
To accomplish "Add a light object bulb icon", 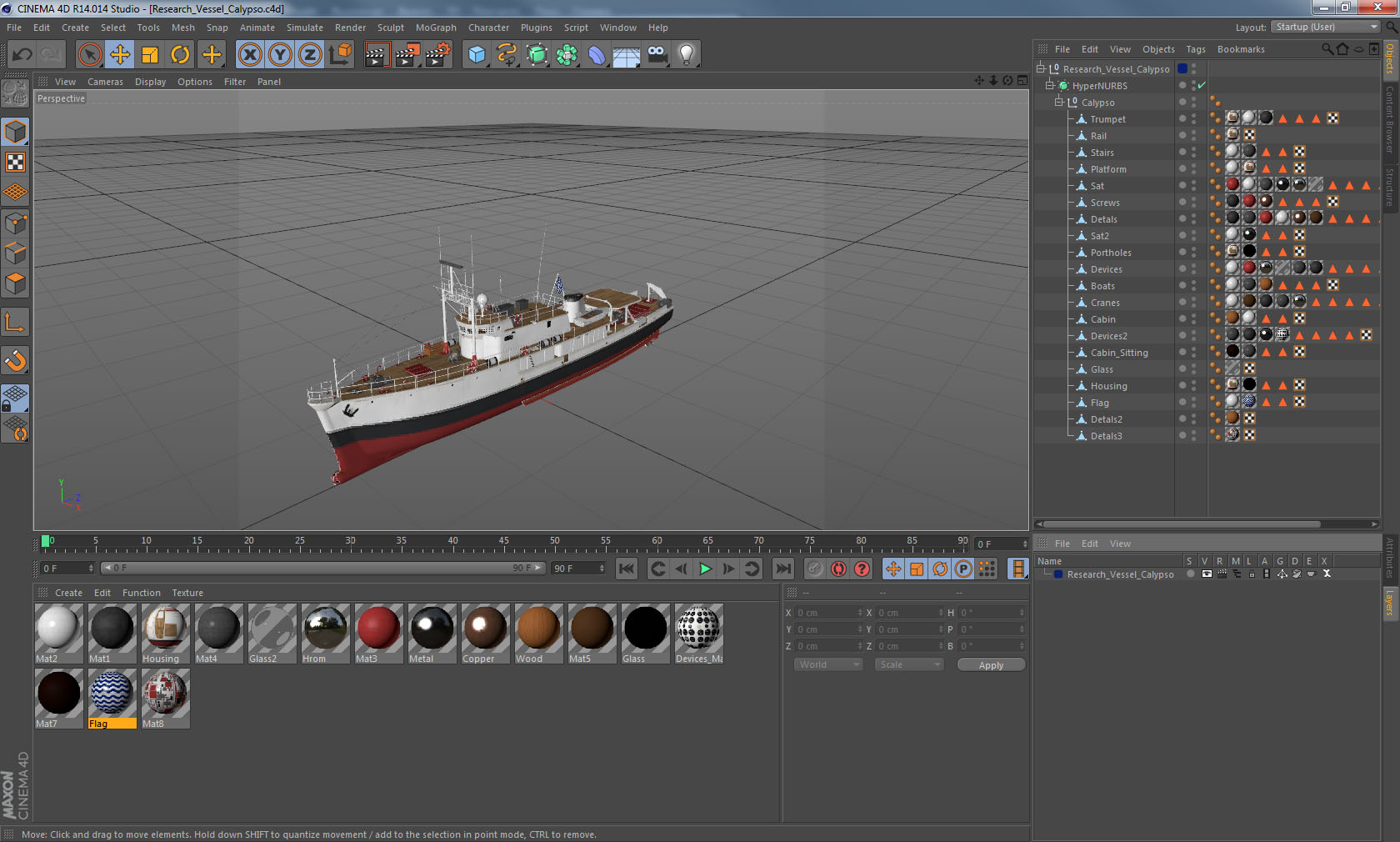I will 687,55.
